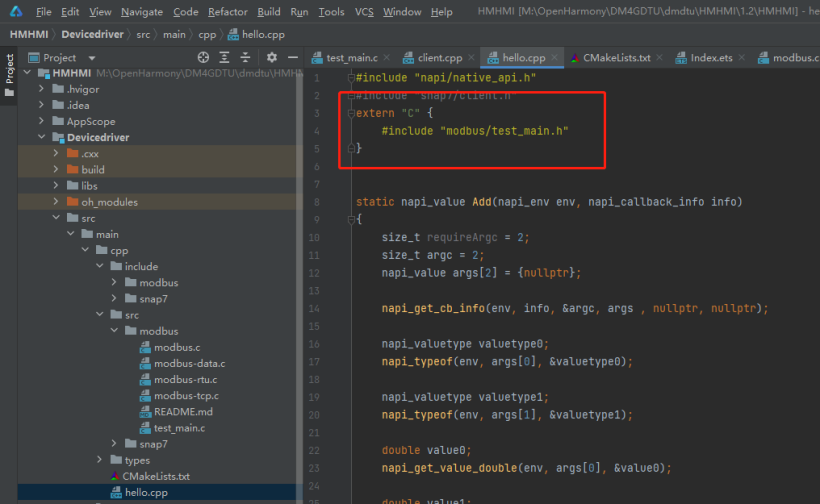This screenshot has height=504, width=820.
Task: Expand the oh_modules folder
Action: pyautogui.click(x=56, y=202)
